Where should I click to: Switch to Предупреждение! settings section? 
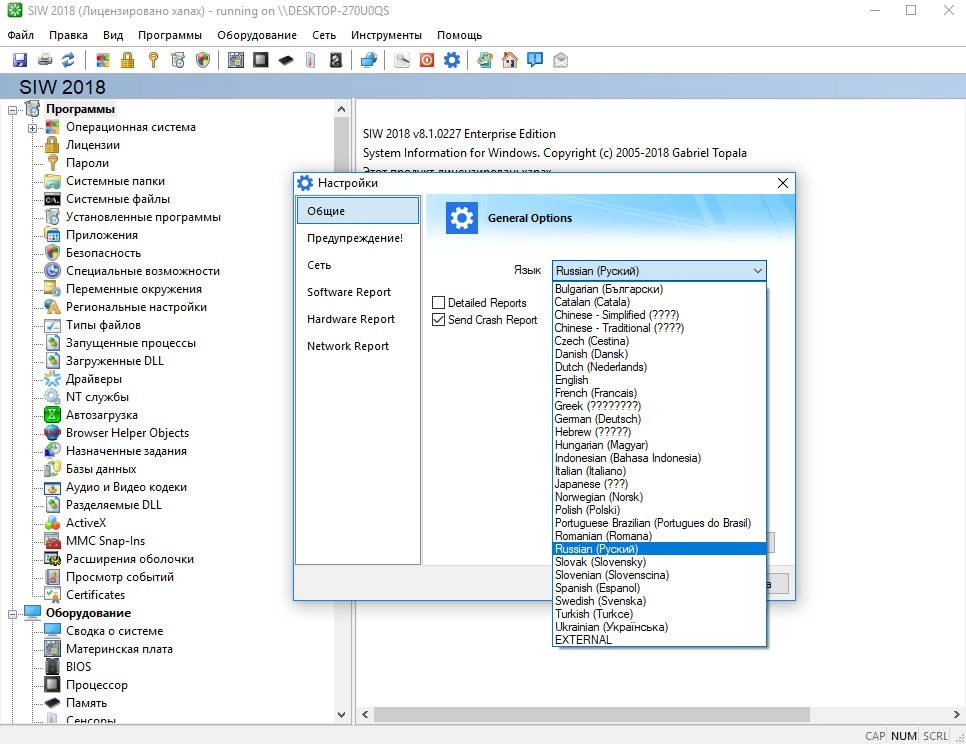coord(358,238)
